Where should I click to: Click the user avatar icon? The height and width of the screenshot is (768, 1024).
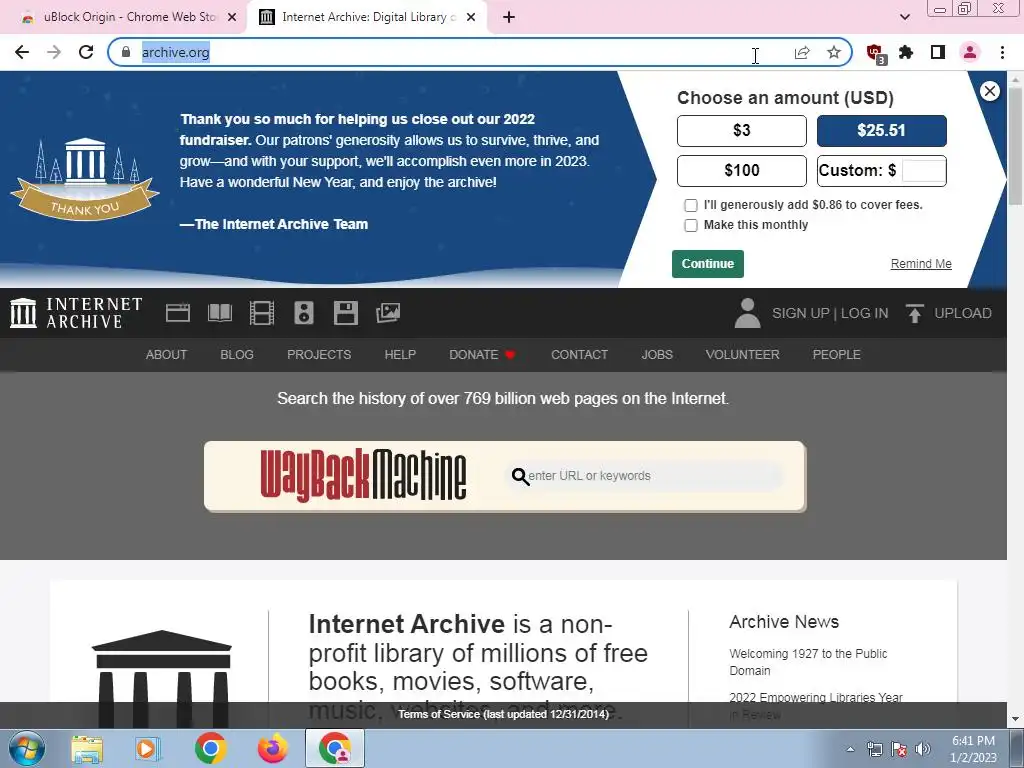[x=747, y=313]
